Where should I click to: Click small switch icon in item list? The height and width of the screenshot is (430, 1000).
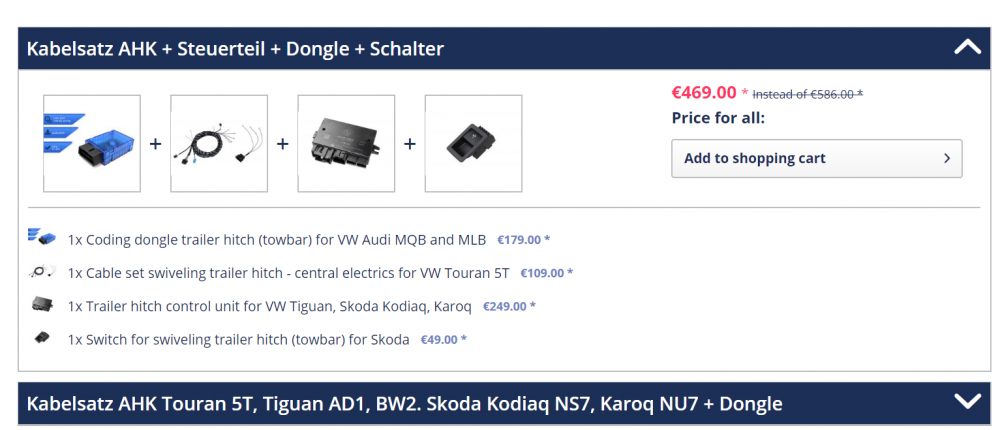[x=42, y=337]
